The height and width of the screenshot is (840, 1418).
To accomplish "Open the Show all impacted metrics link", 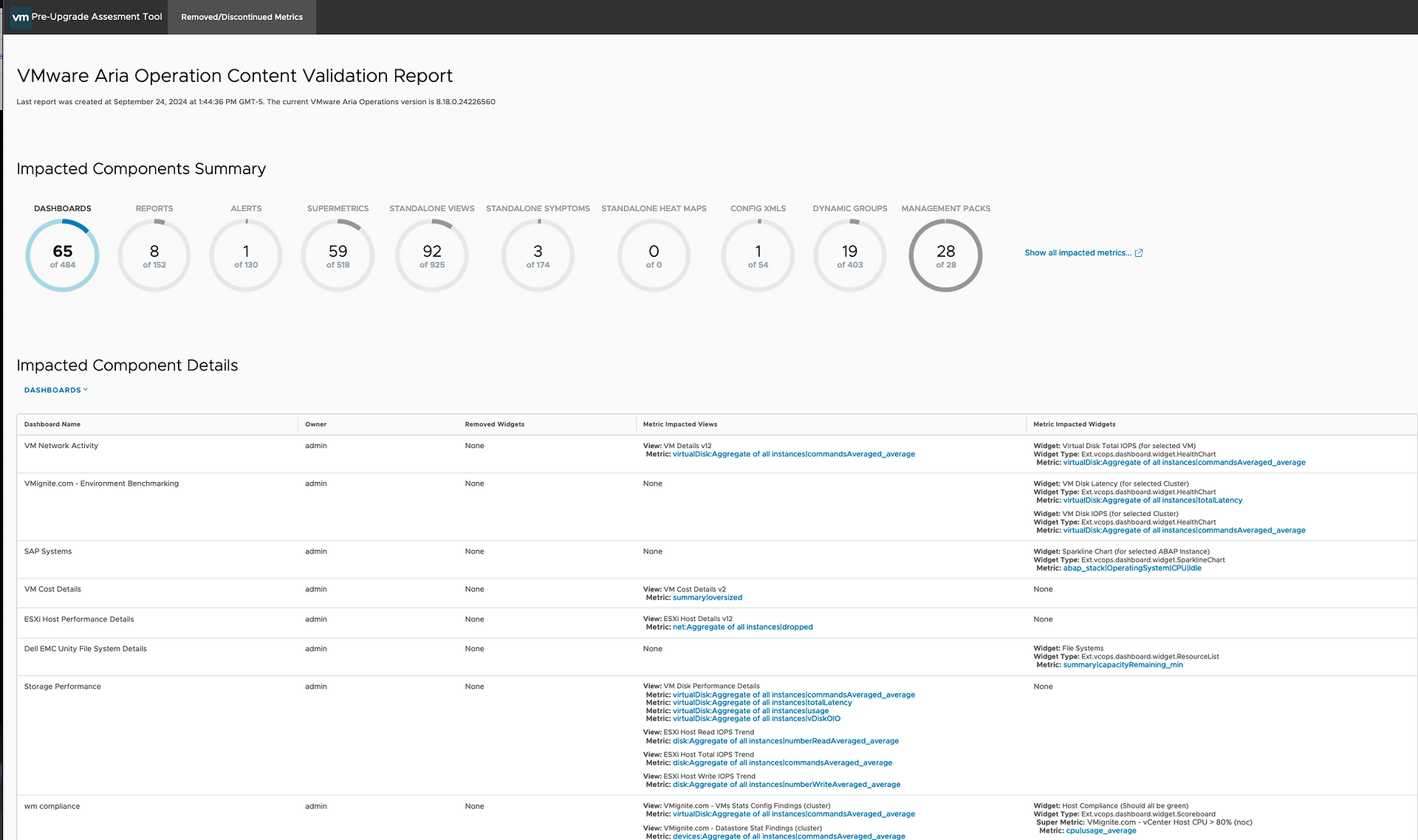I will click(1078, 253).
